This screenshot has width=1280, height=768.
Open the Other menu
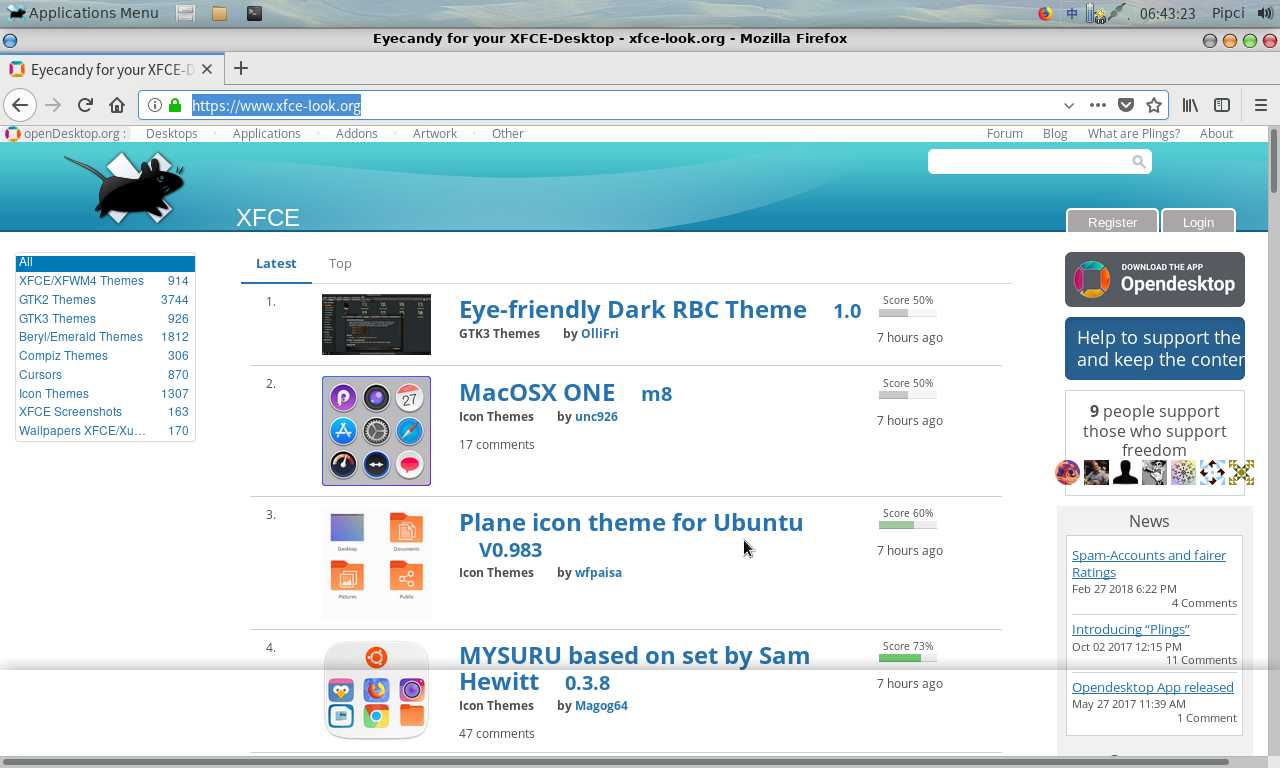[x=507, y=133]
